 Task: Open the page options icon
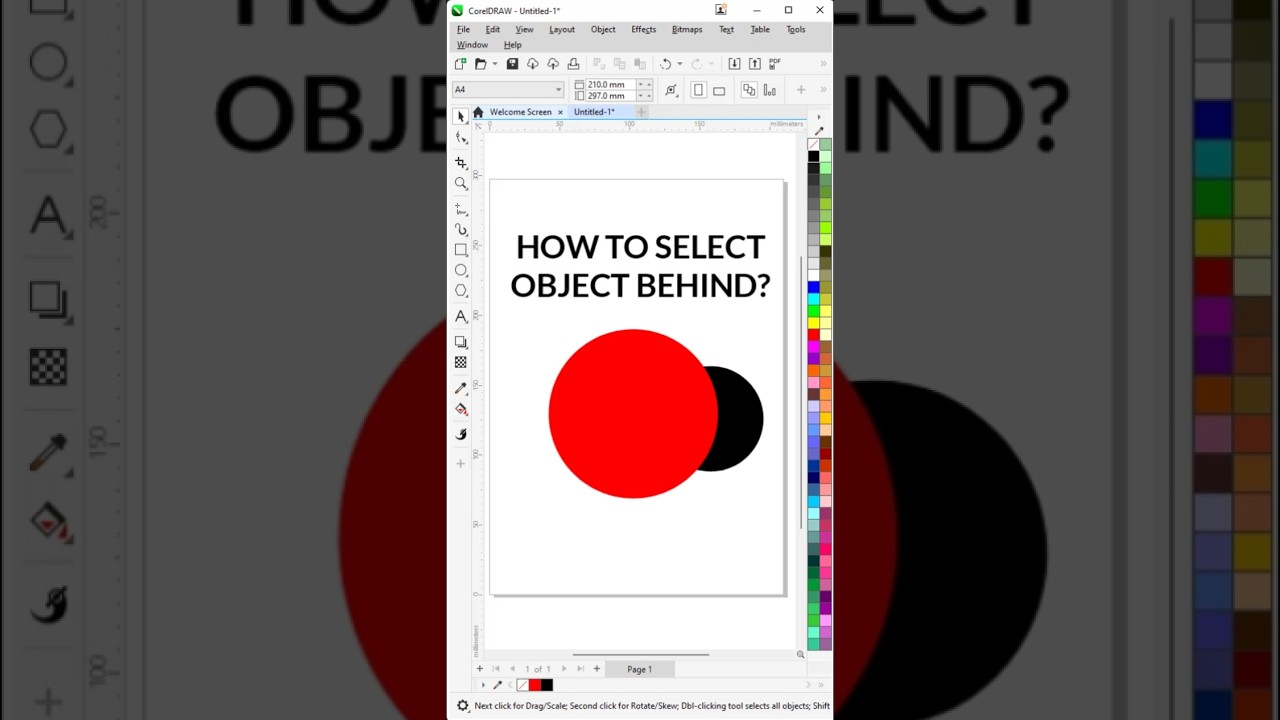pos(671,90)
